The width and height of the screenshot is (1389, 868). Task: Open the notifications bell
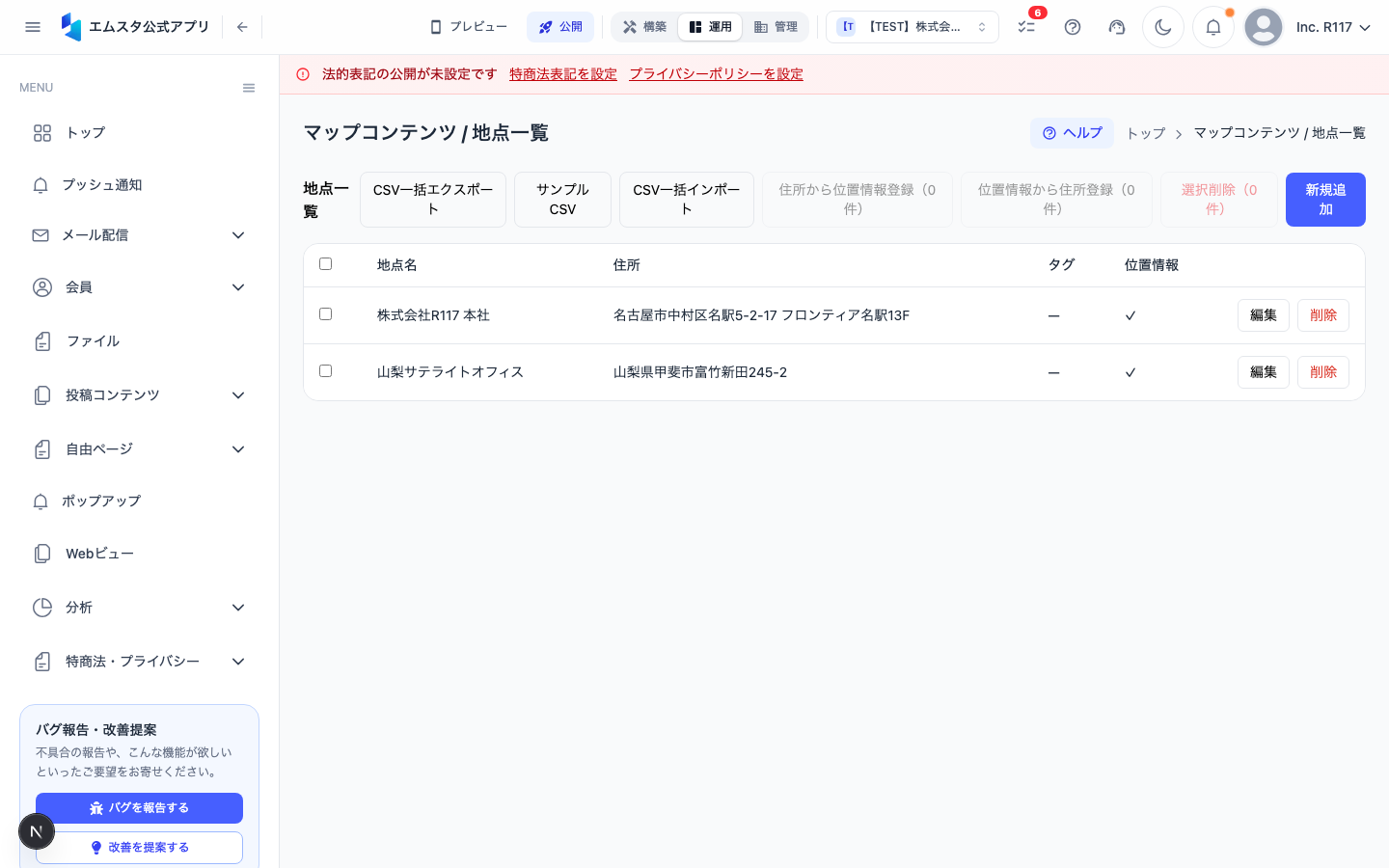pyautogui.click(x=1213, y=27)
